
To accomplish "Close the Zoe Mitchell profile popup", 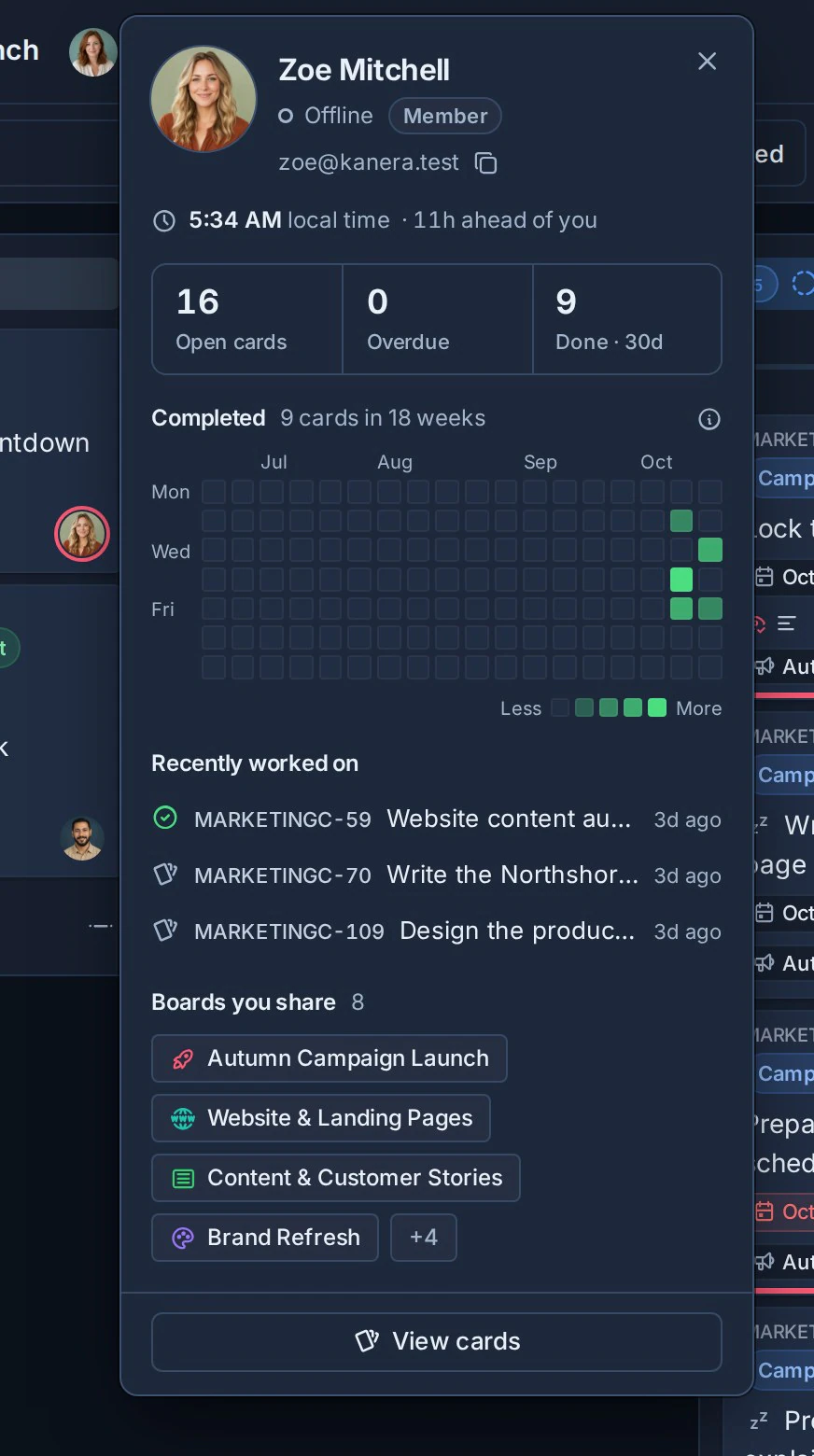I will coord(708,61).
